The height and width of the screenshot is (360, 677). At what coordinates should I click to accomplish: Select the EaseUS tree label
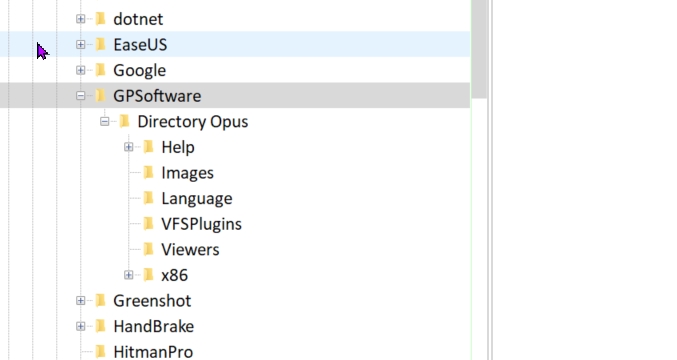point(140,44)
